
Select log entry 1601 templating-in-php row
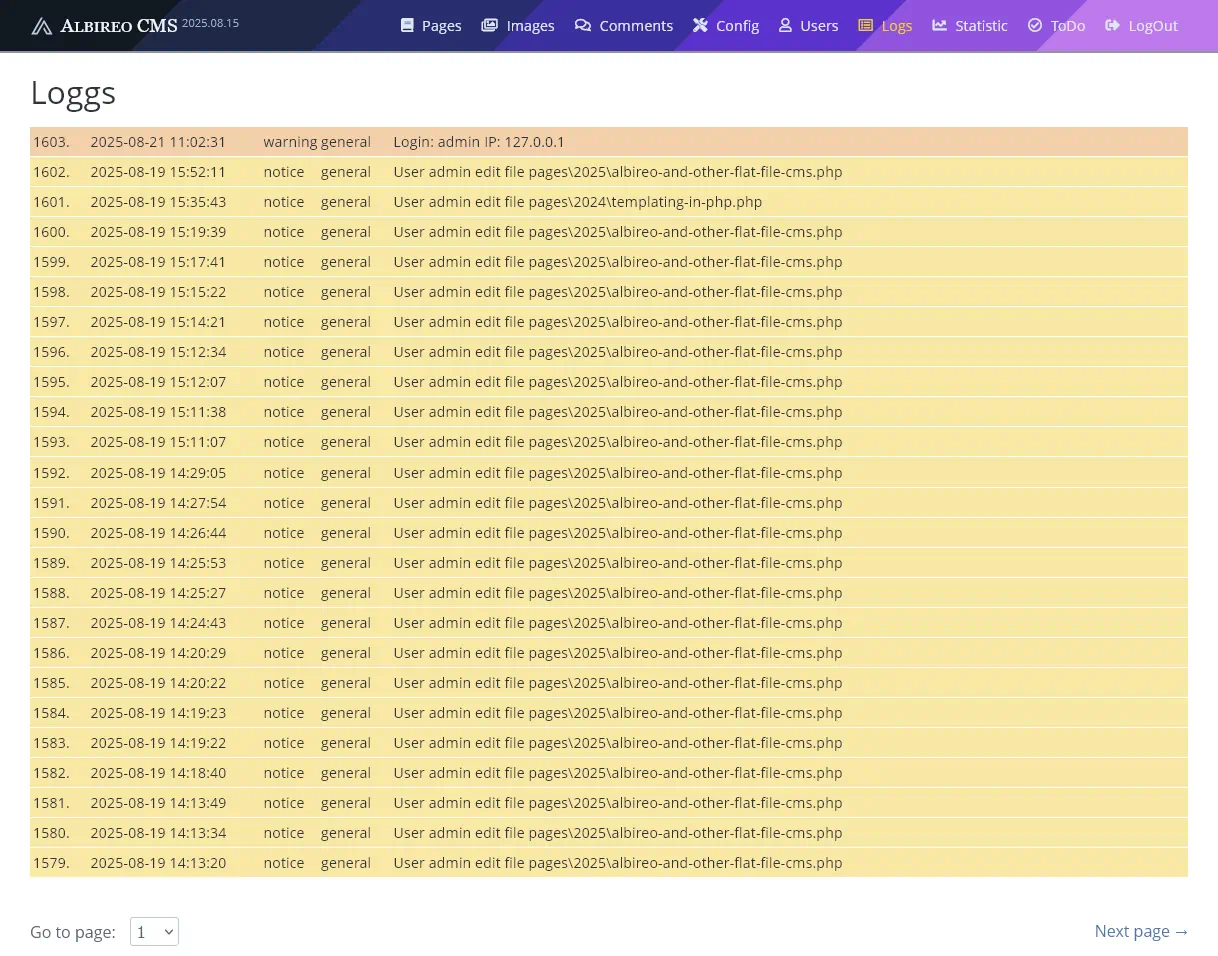[x=577, y=202]
